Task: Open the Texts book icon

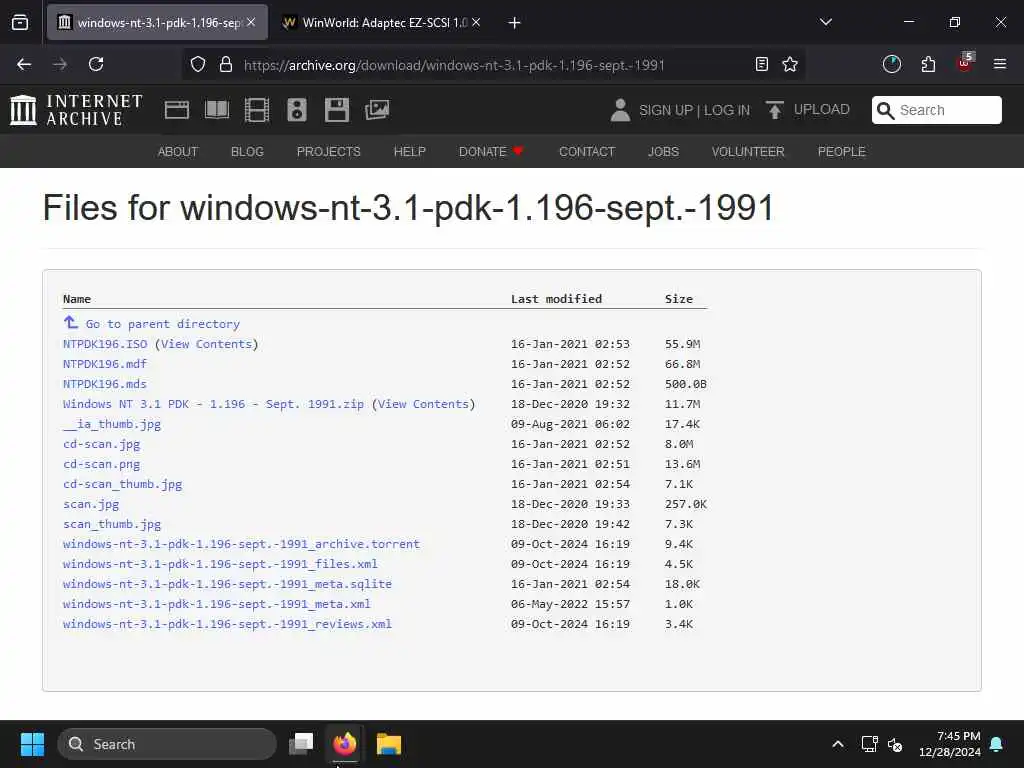Action: click(x=217, y=110)
